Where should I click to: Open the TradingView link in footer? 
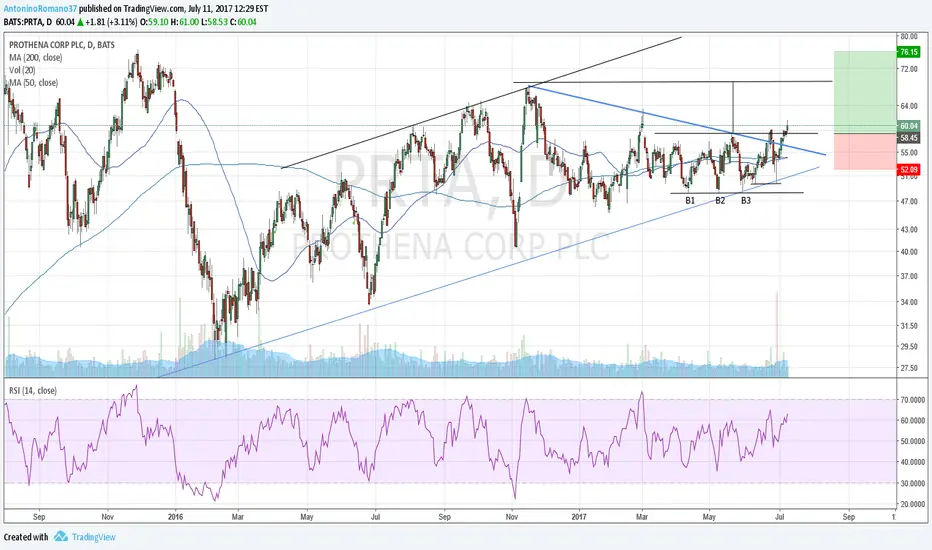click(93, 537)
